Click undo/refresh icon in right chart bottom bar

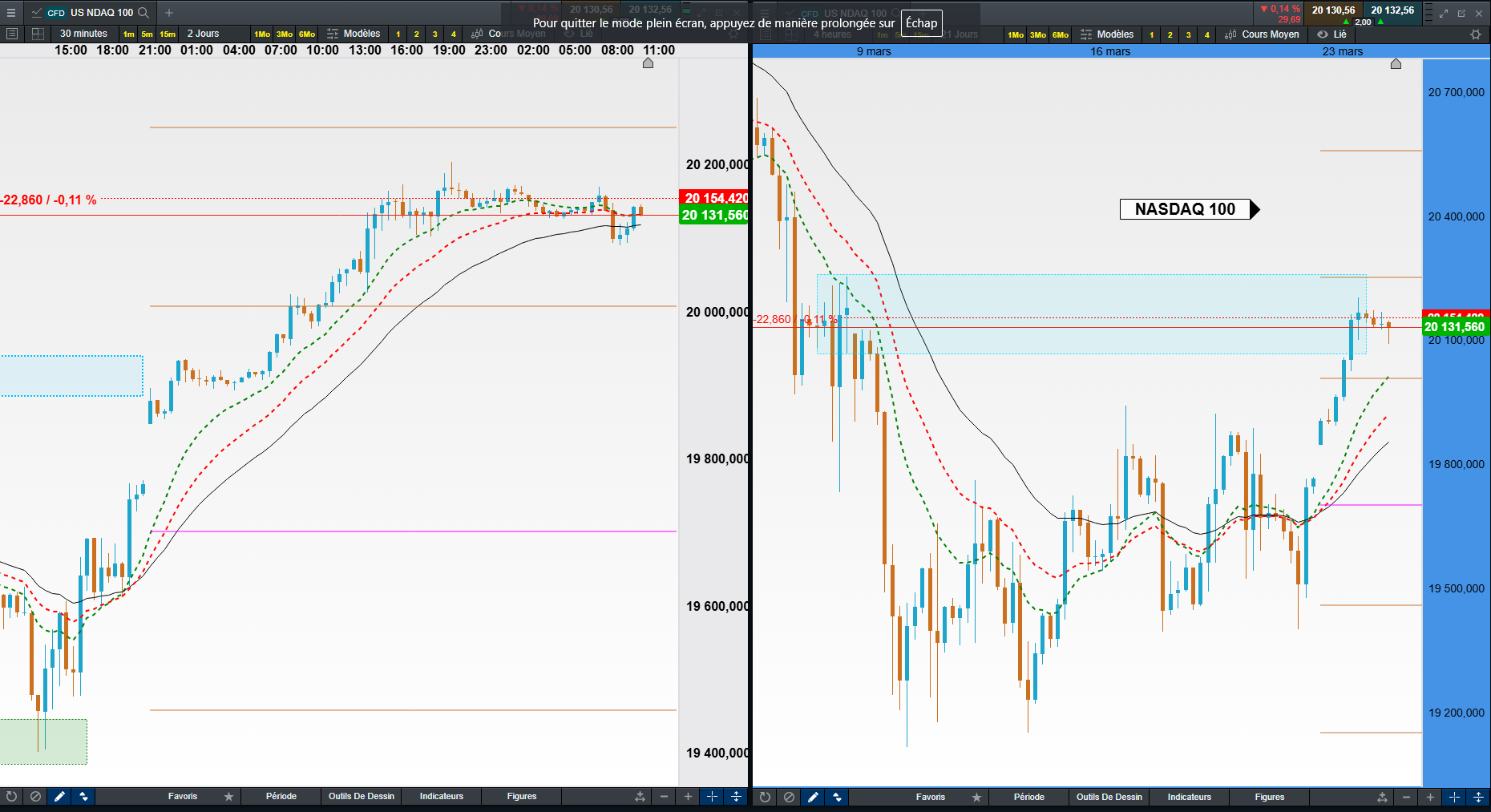tap(765, 797)
